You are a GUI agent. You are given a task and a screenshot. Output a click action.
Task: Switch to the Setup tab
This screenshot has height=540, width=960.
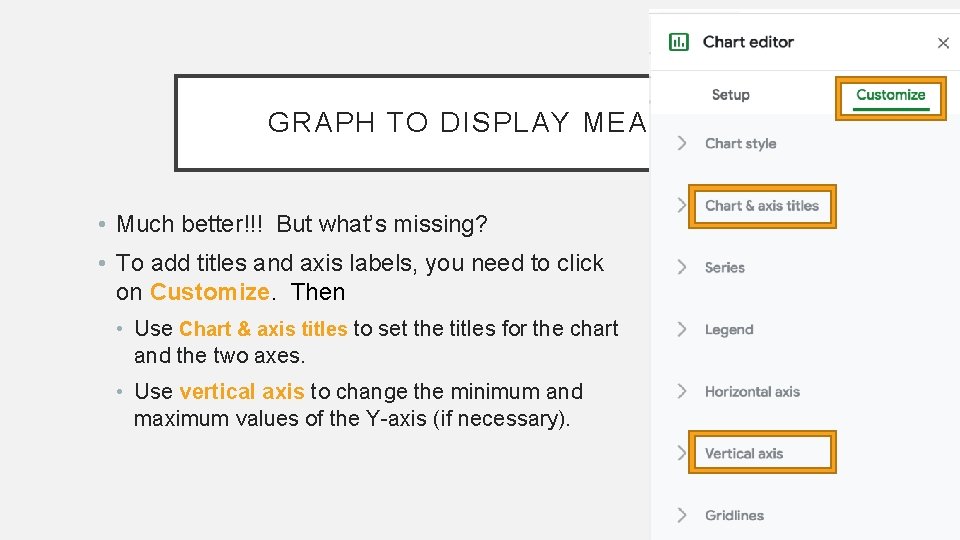(730, 95)
